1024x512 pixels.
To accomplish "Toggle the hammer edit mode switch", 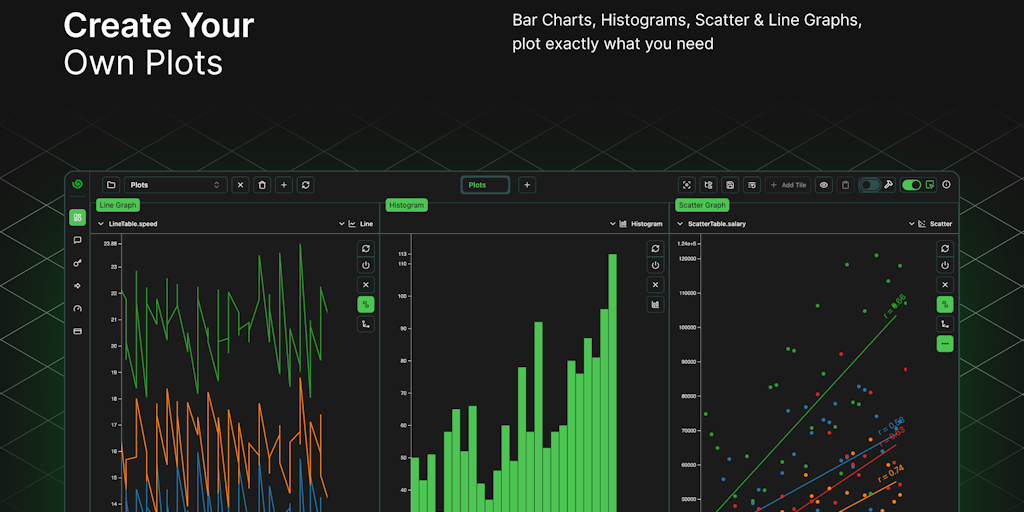I will coord(870,185).
